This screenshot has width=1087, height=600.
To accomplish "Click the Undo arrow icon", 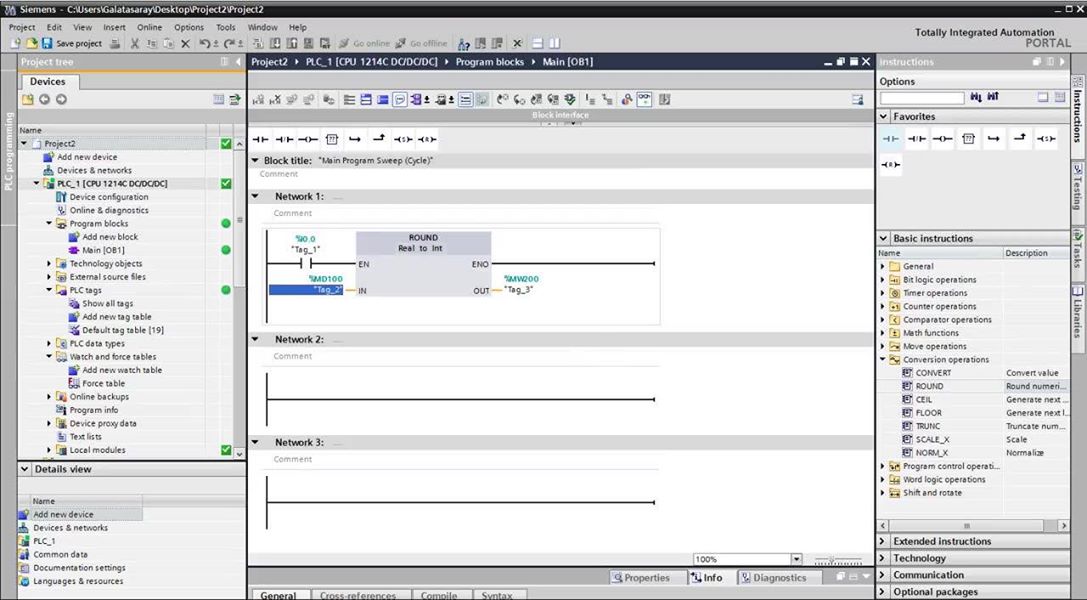I will coord(205,44).
